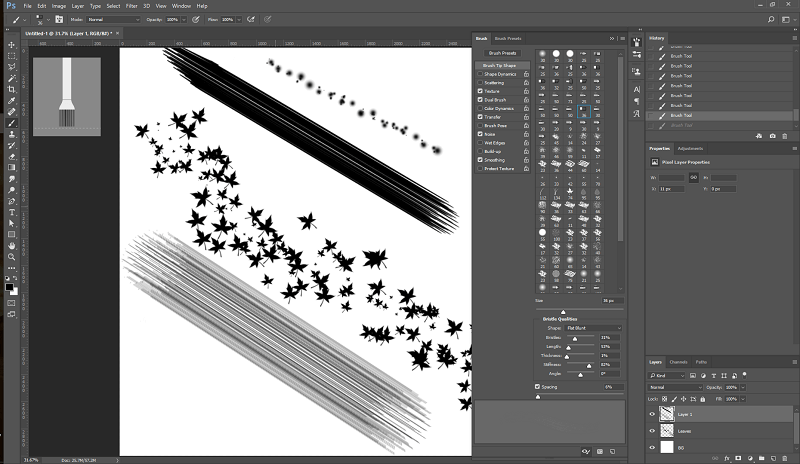Enable Color Dynamics checkbox
The width and height of the screenshot is (800, 464).
point(480,108)
